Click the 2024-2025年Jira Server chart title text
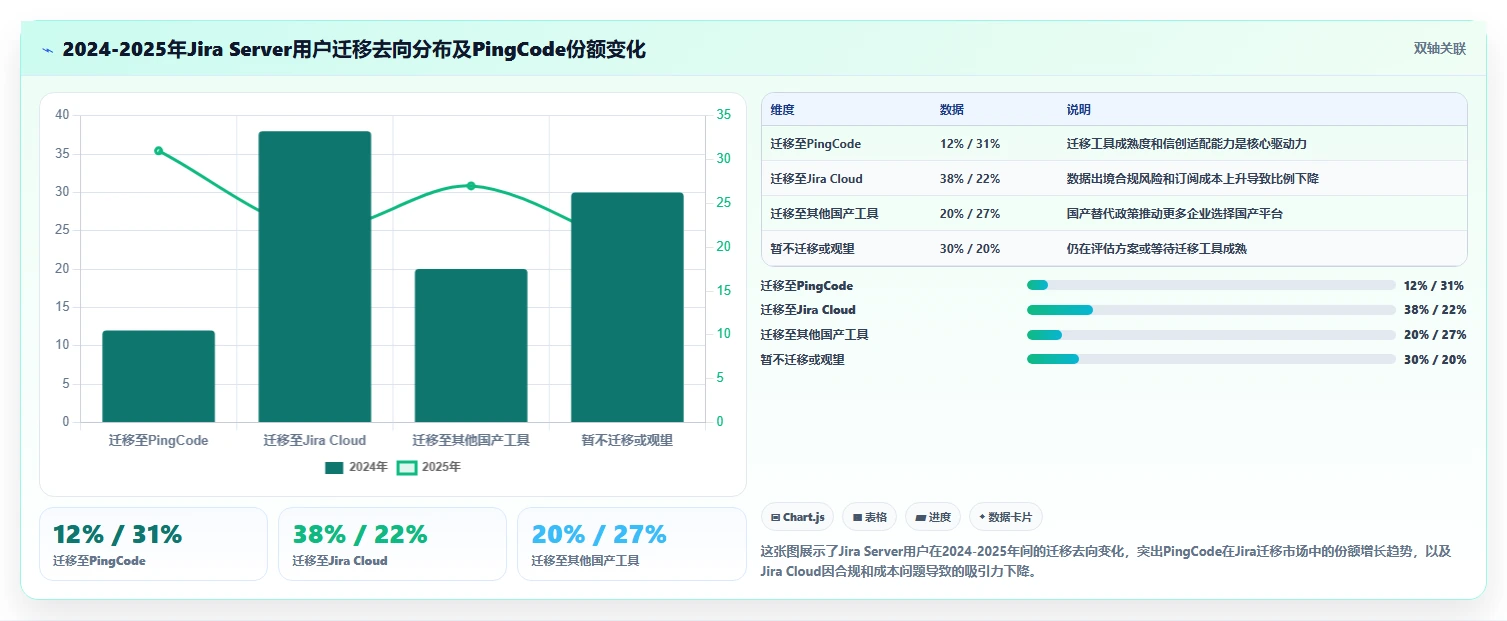Image resolution: width=1507 pixels, height=621 pixels. (354, 49)
